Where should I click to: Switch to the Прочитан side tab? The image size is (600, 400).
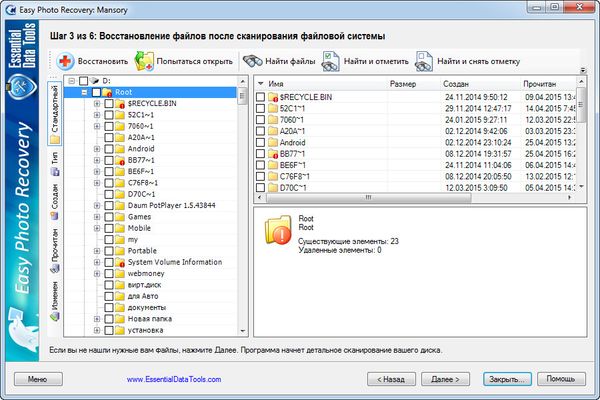(55, 250)
